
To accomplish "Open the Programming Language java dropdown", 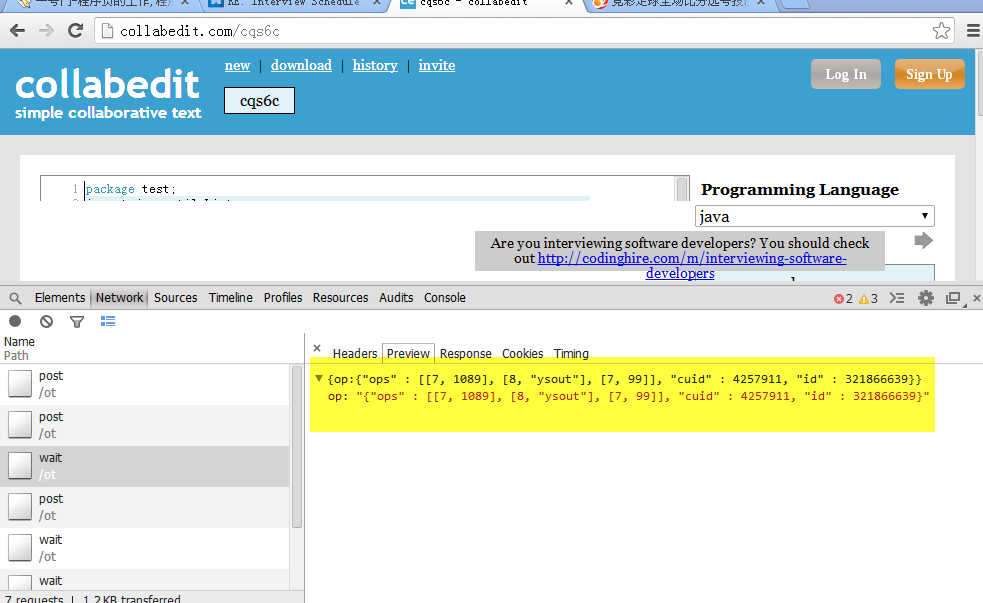I will click(814, 216).
